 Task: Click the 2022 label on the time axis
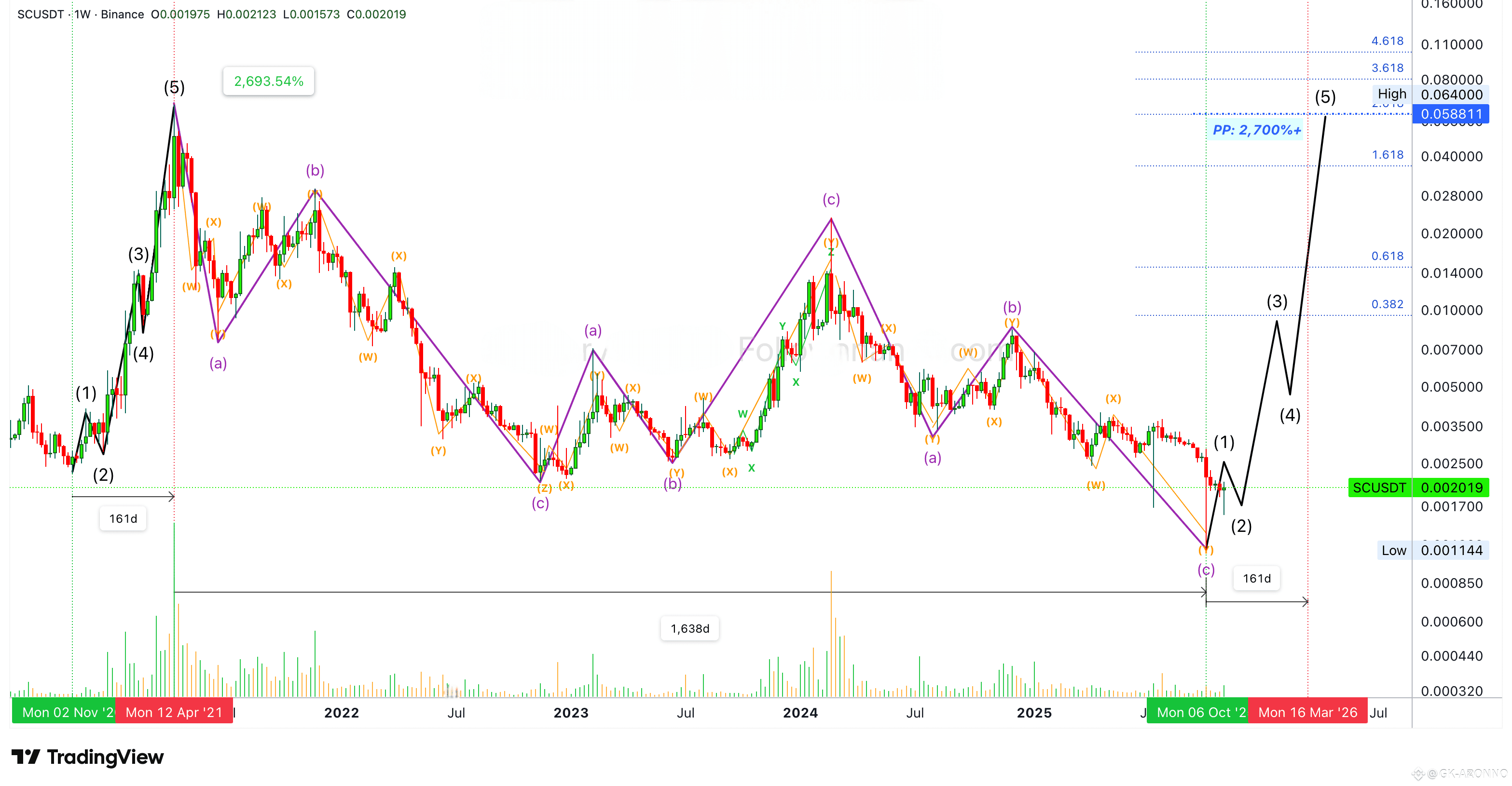[341, 713]
